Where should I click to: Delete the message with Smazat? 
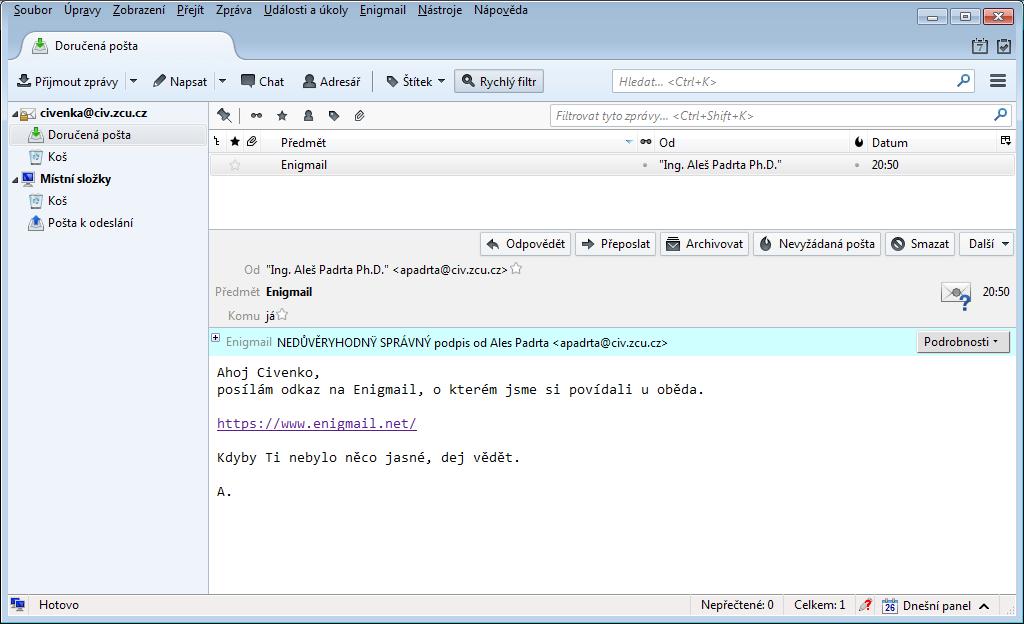(920, 243)
